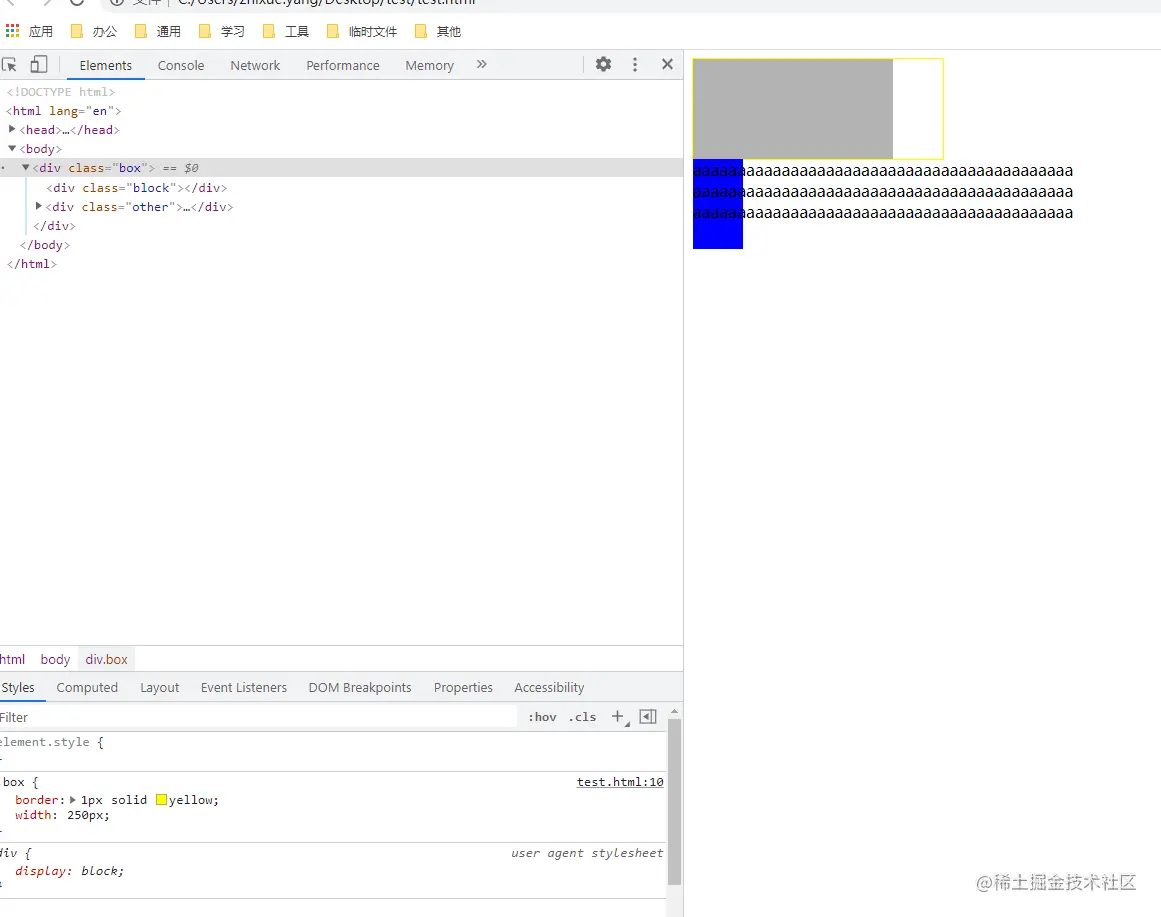The width and height of the screenshot is (1161, 917).
Task: Open the 通用 bookmark folder
Action: [158, 31]
